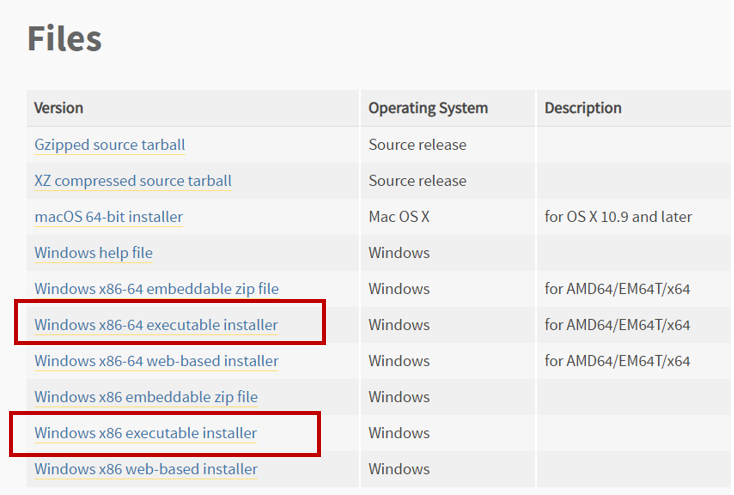Download the XZ compressed source tarball

pyautogui.click(x=133, y=181)
